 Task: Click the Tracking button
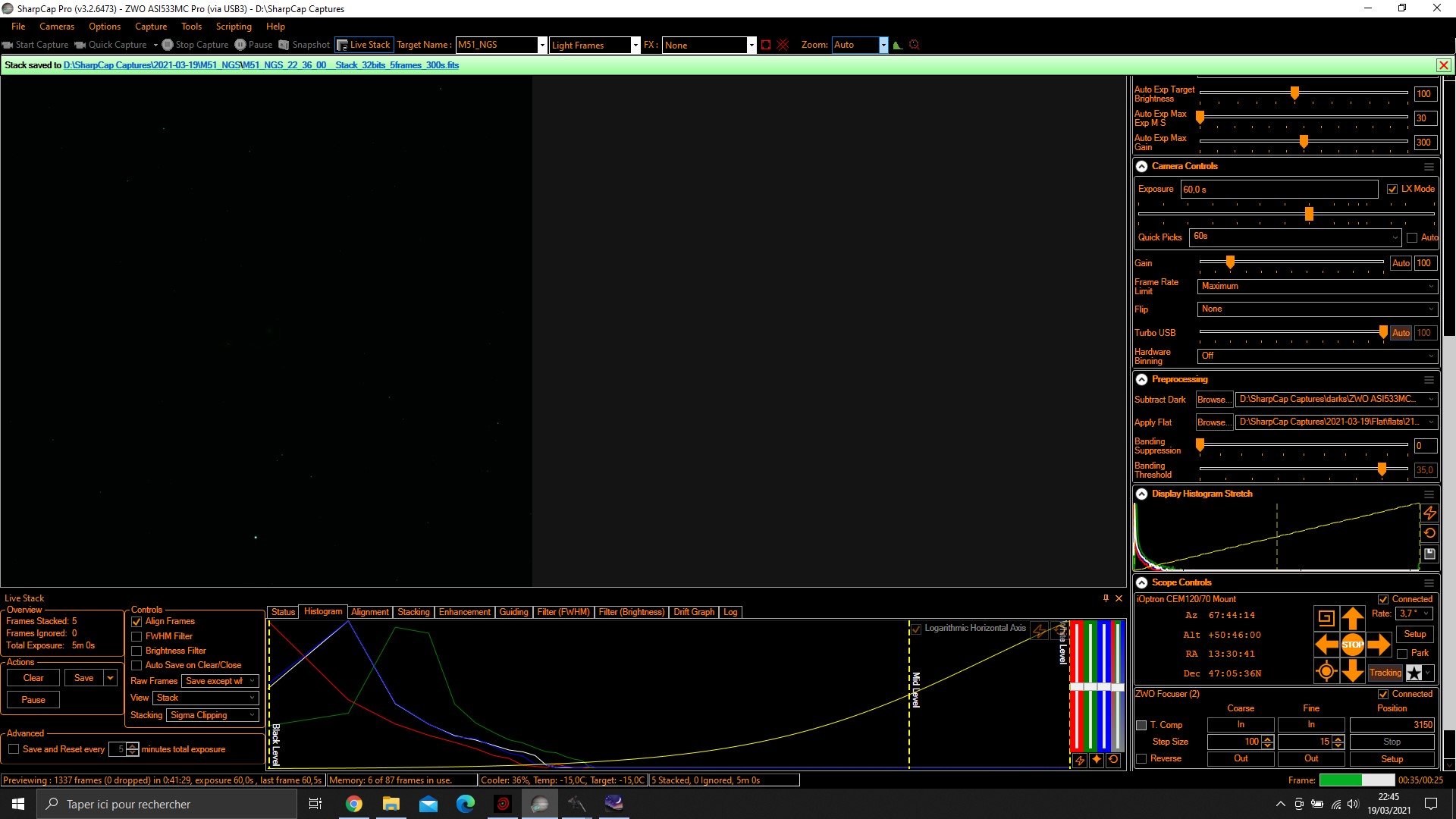1385,673
